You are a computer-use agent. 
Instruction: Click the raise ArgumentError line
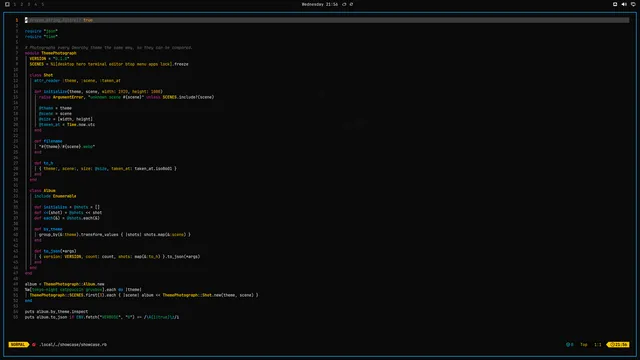pyautogui.click(x=127, y=97)
